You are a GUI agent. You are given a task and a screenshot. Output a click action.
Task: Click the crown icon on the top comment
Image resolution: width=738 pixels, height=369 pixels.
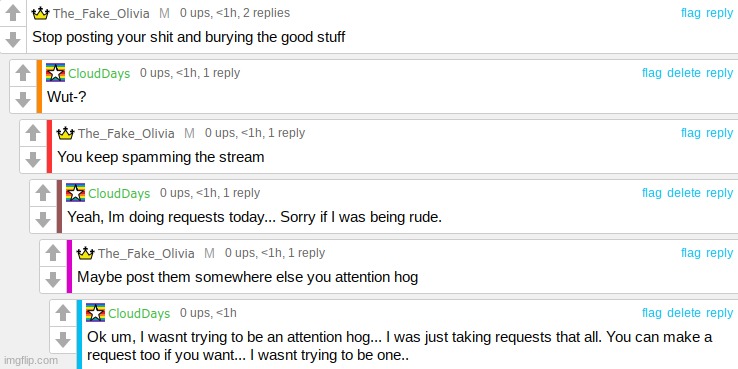tap(40, 13)
